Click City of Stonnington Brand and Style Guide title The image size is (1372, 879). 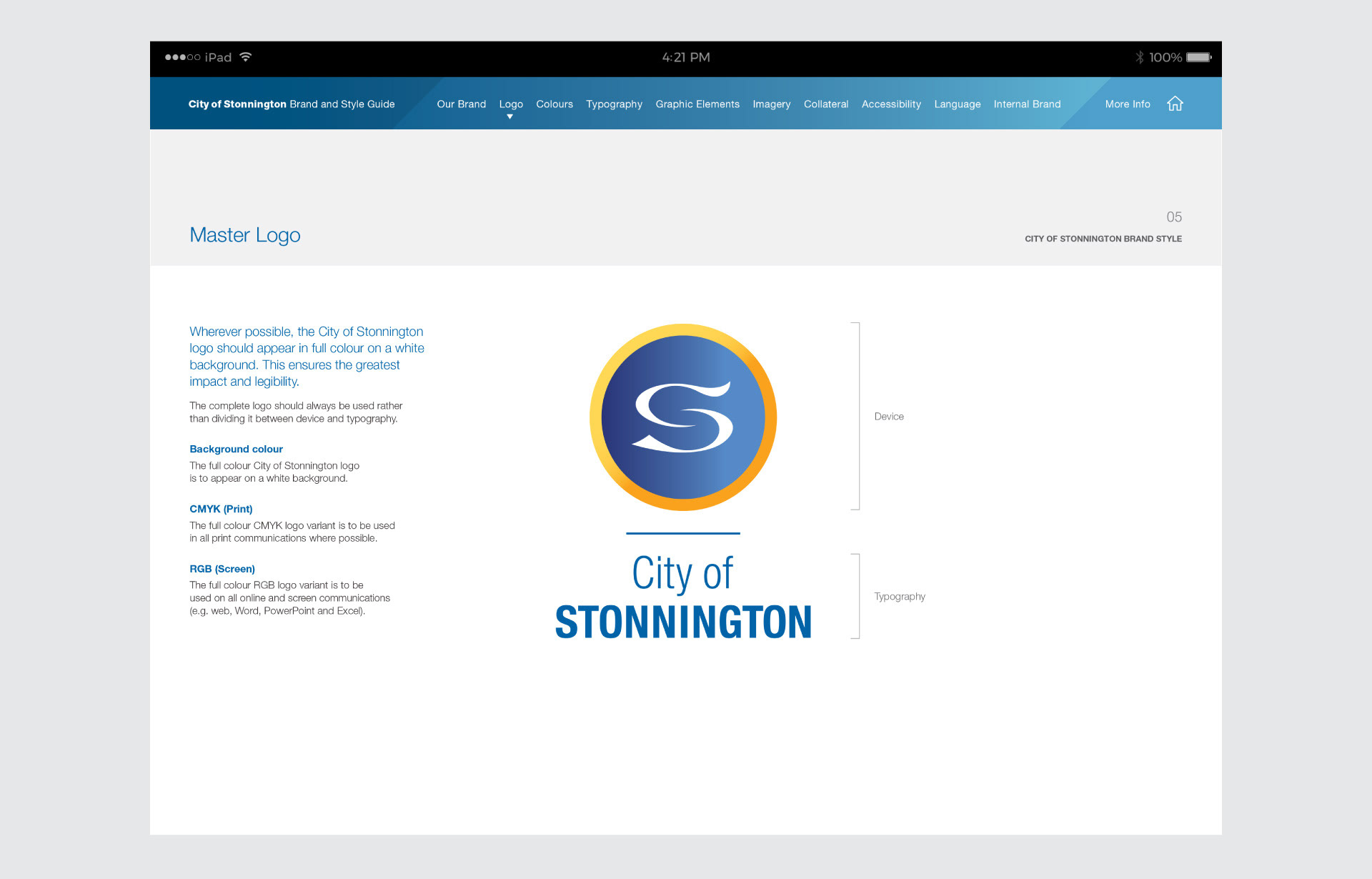pyautogui.click(x=292, y=104)
